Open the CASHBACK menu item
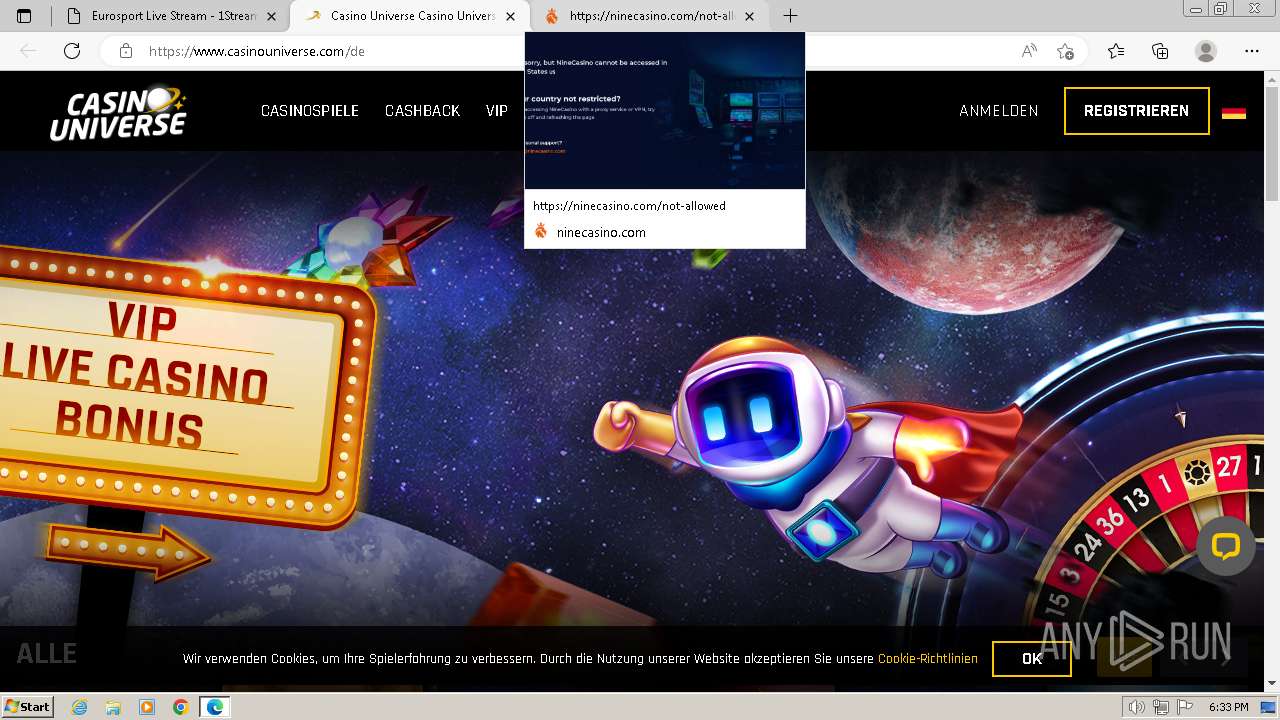 pyautogui.click(x=422, y=111)
